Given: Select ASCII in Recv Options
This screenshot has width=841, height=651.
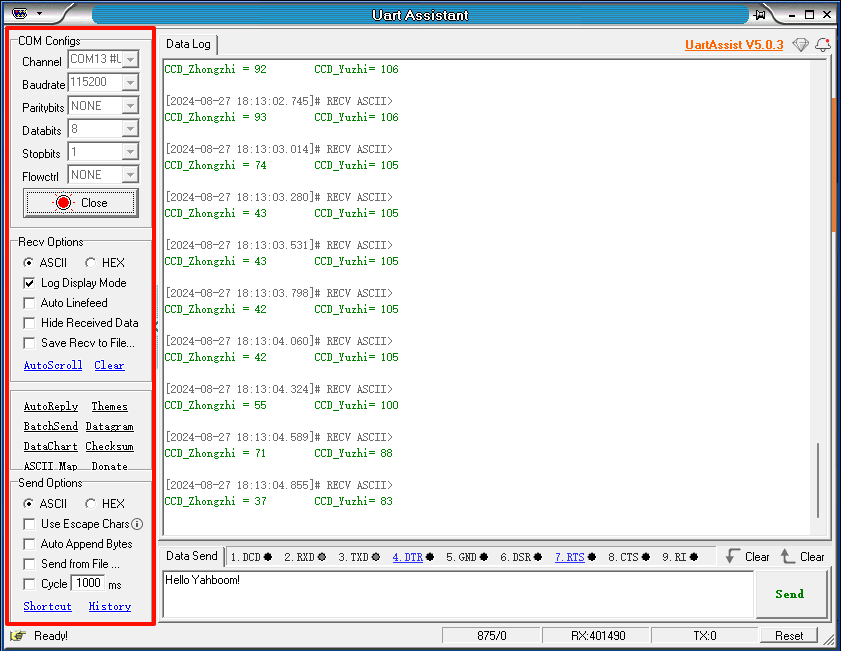Looking at the screenshot, I should pyautogui.click(x=28, y=263).
